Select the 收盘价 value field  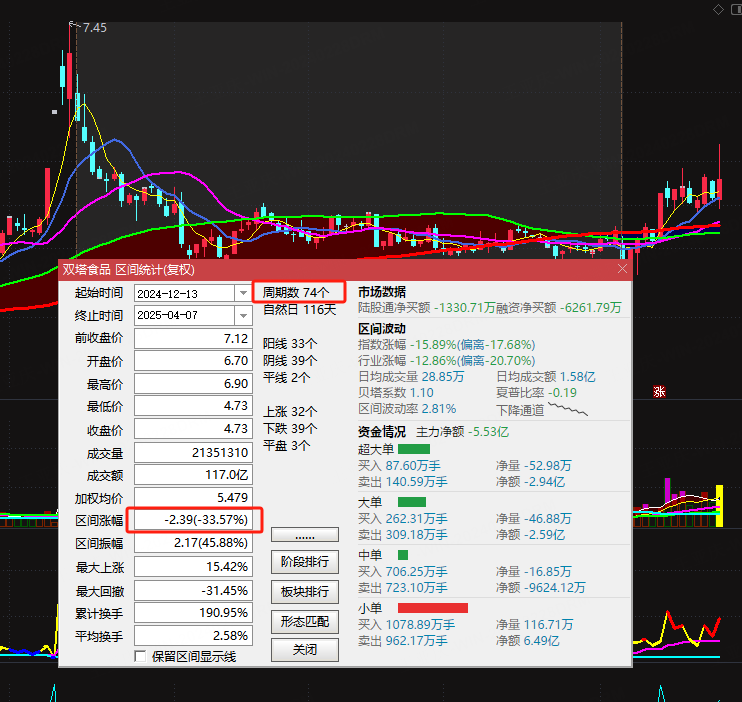(193, 428)
